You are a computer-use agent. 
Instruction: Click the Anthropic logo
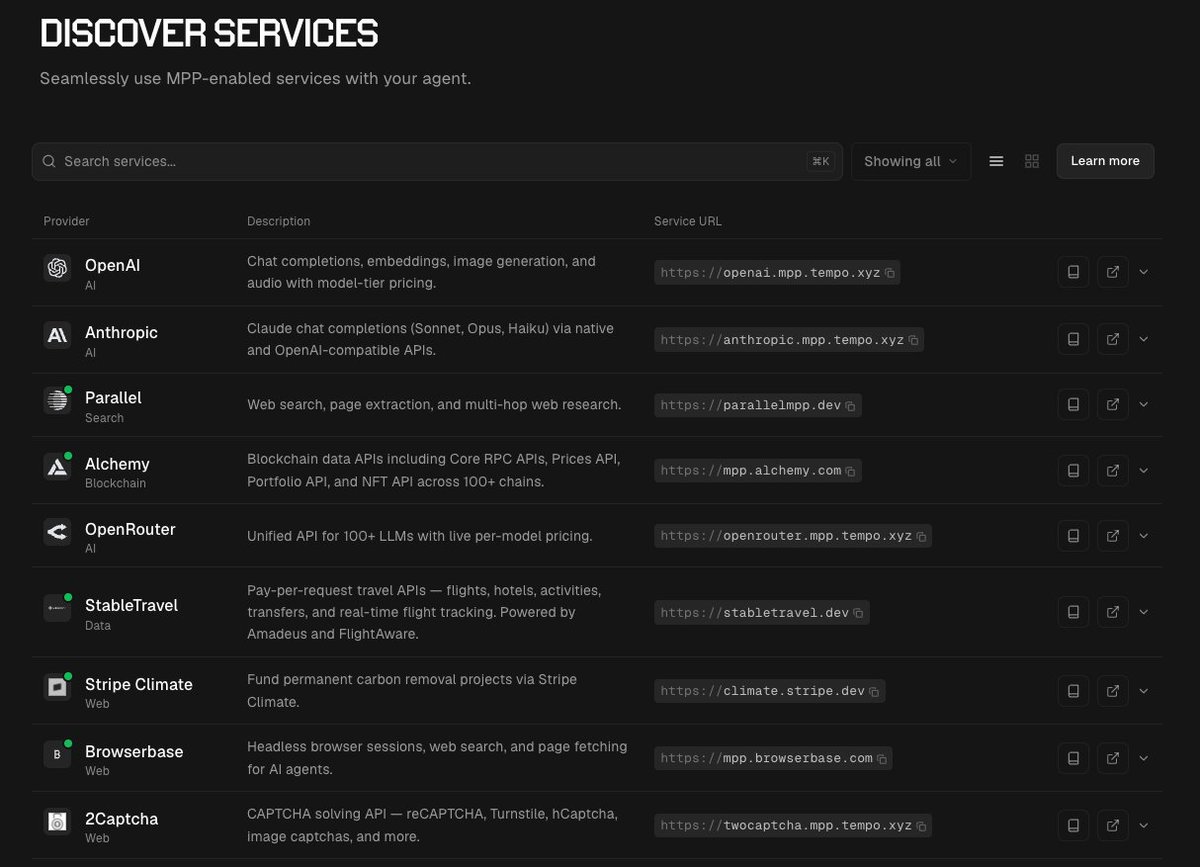coord(57,335)
